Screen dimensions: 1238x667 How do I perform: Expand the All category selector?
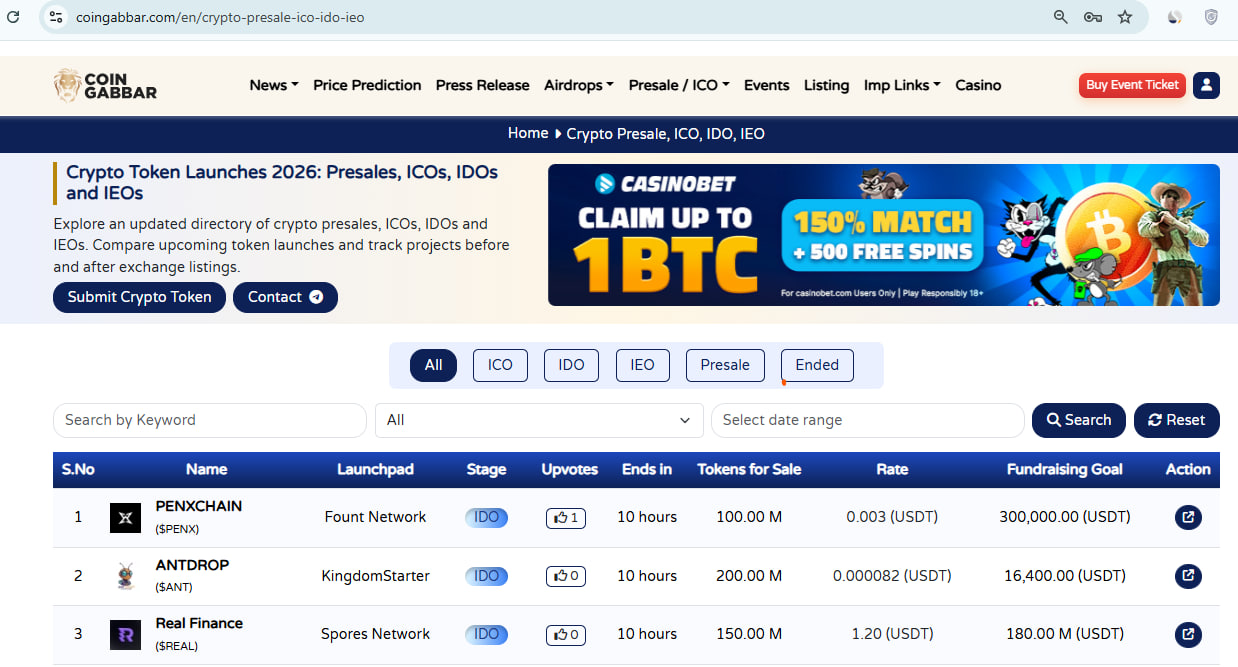pyautogui.click(x=538, y=420)
